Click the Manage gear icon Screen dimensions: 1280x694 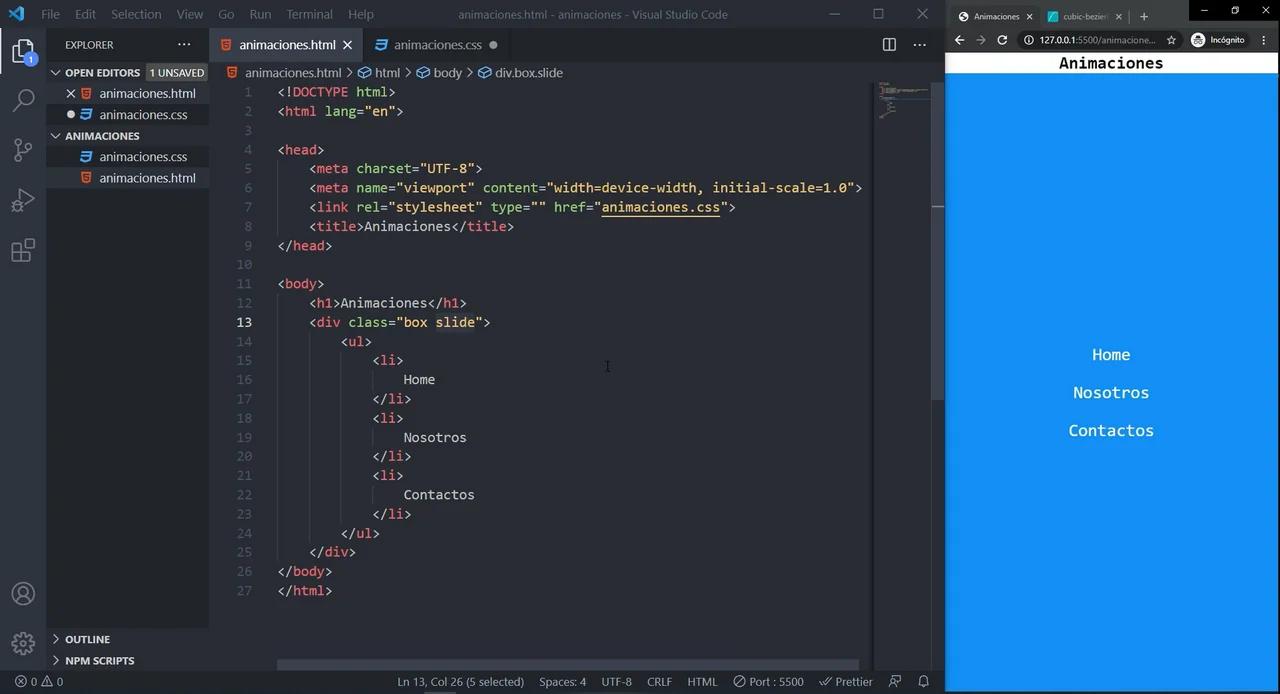(23, 643)
